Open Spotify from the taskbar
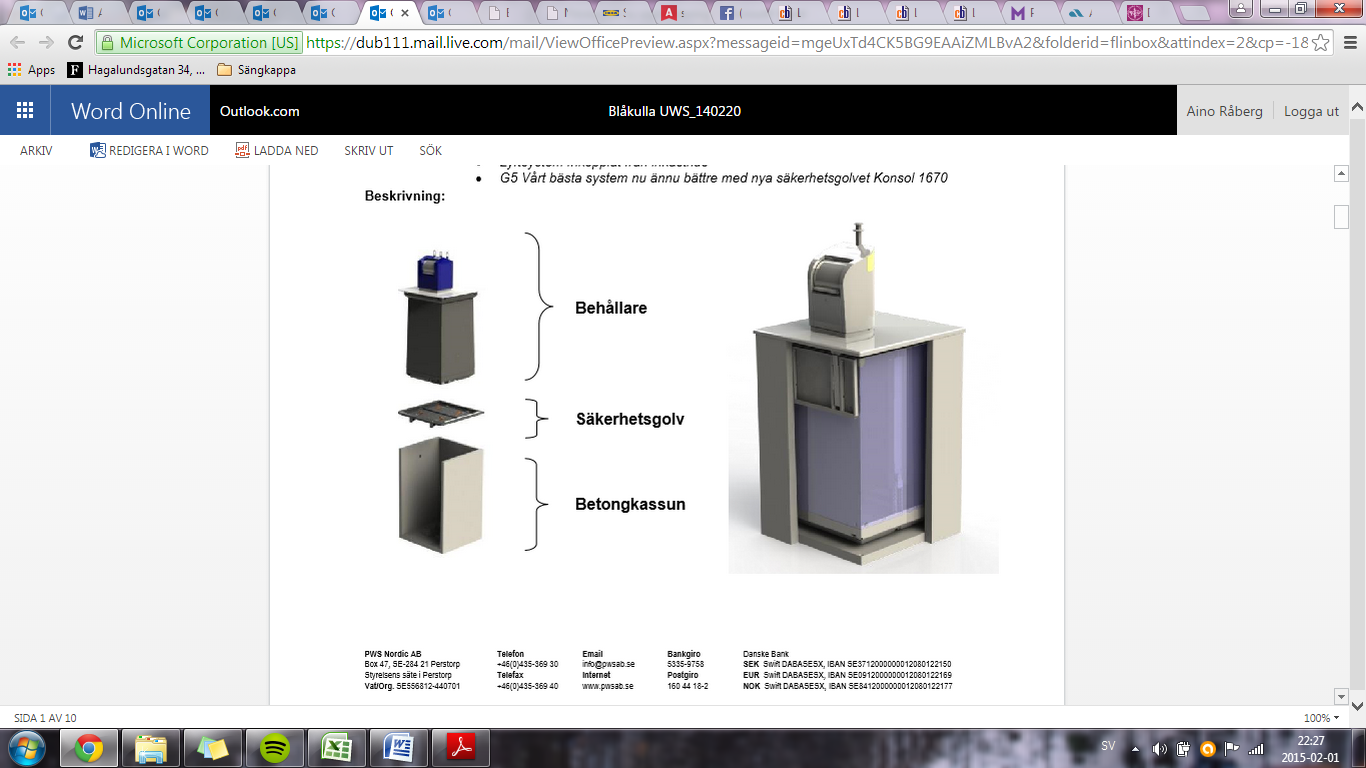 tap(275, 748)
